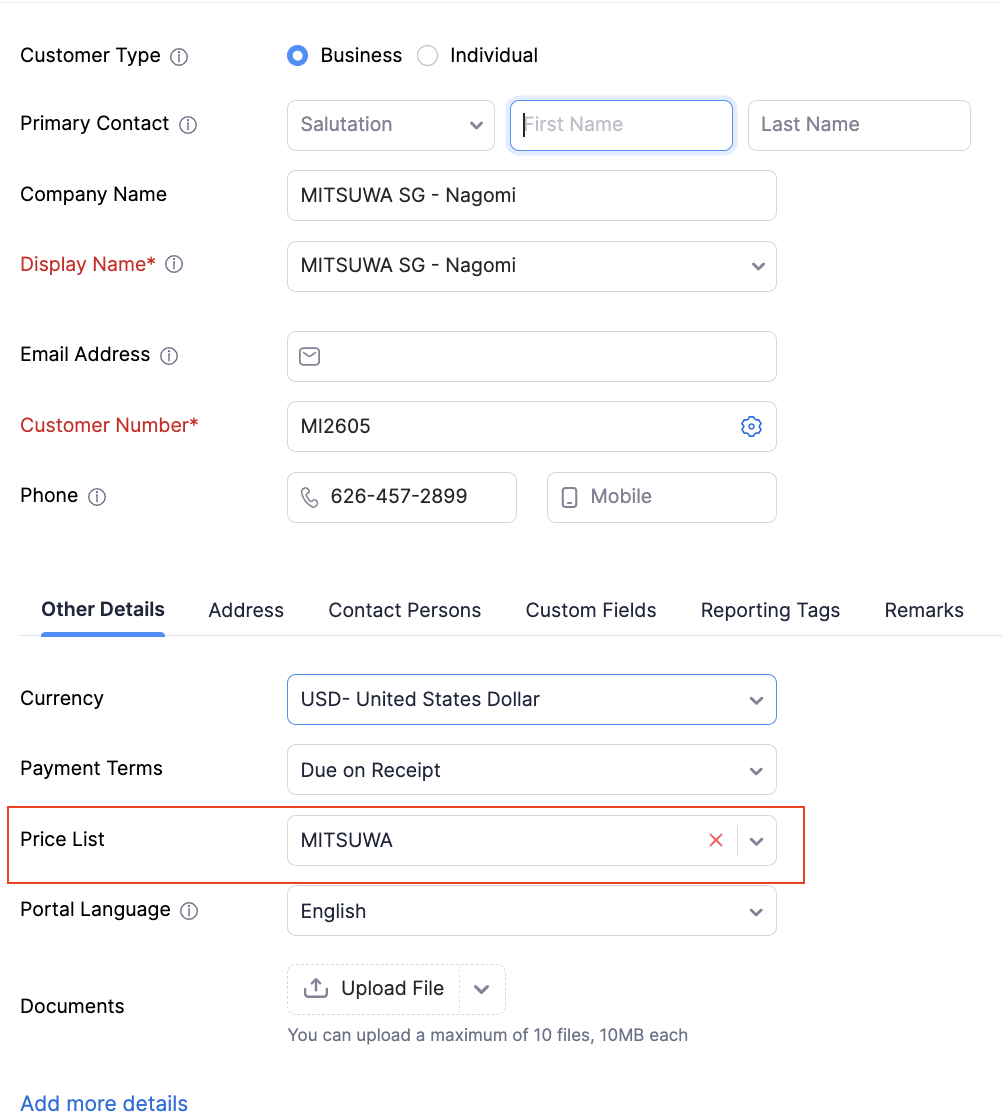The height and width of the screenshot is (1114, 1002).
Task: Switch to the Other Details tab
Action: (103, 610)
